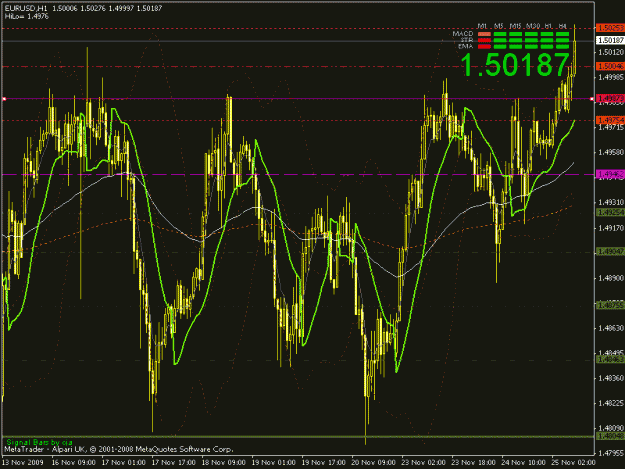This screenshot has width=625, height=469.
Task: Click the MetaTrader - Alpari UK copyright text
Action: pyautogui.click(x=118, y=449)
